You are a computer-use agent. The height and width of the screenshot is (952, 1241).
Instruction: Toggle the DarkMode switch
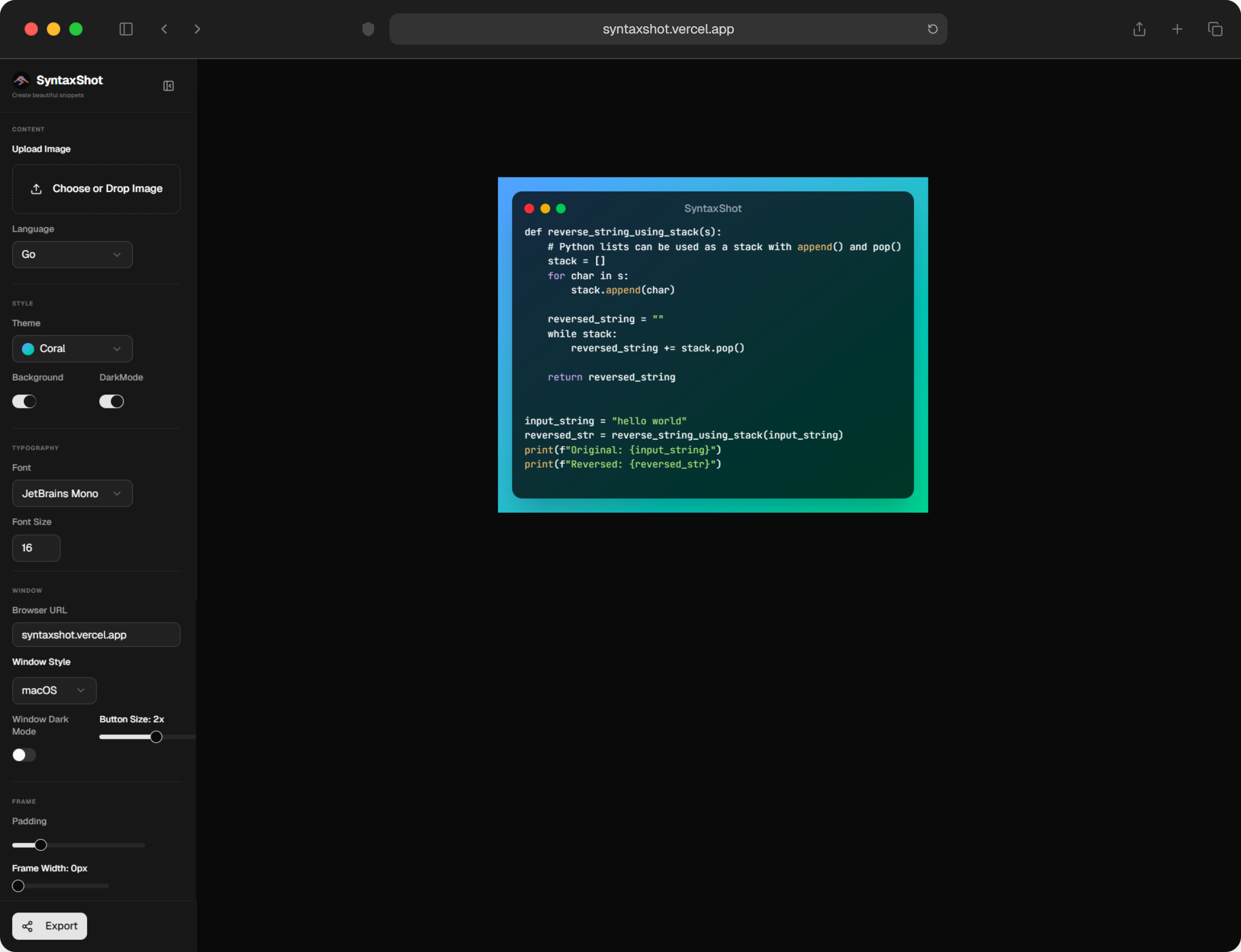[112, 401]
